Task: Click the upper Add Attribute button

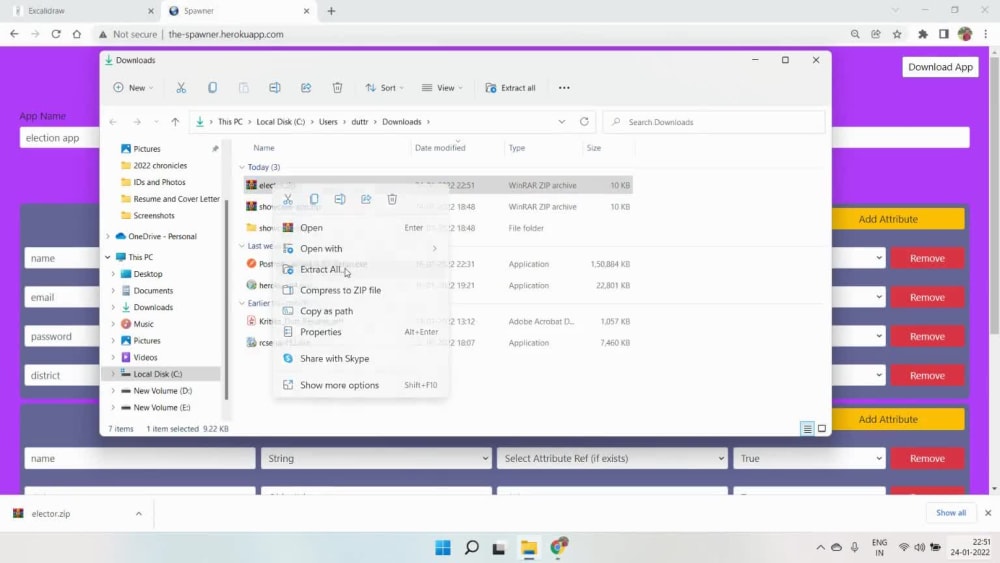Action: (888, 219)
